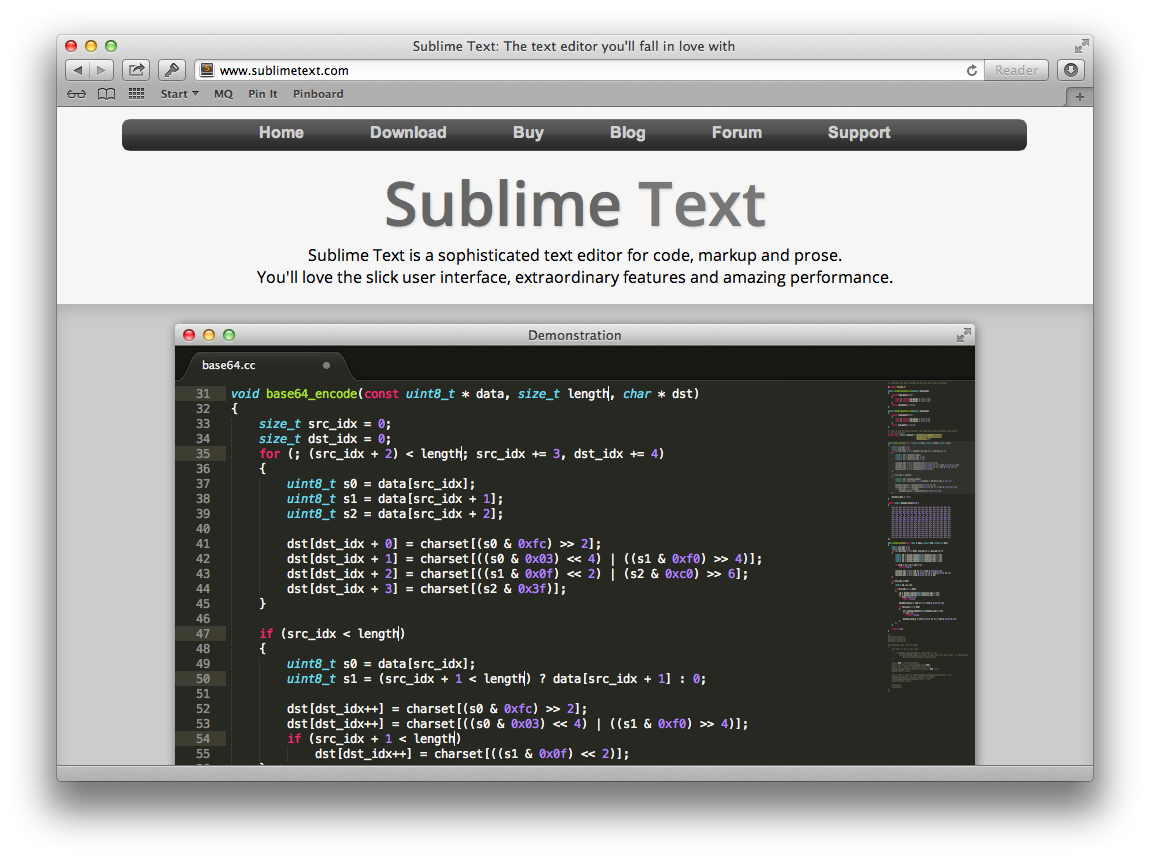Screen dimensions: 1150x860
Task: Click the Sublime Text favicon in address bar
Action: (x=208, y=70)
